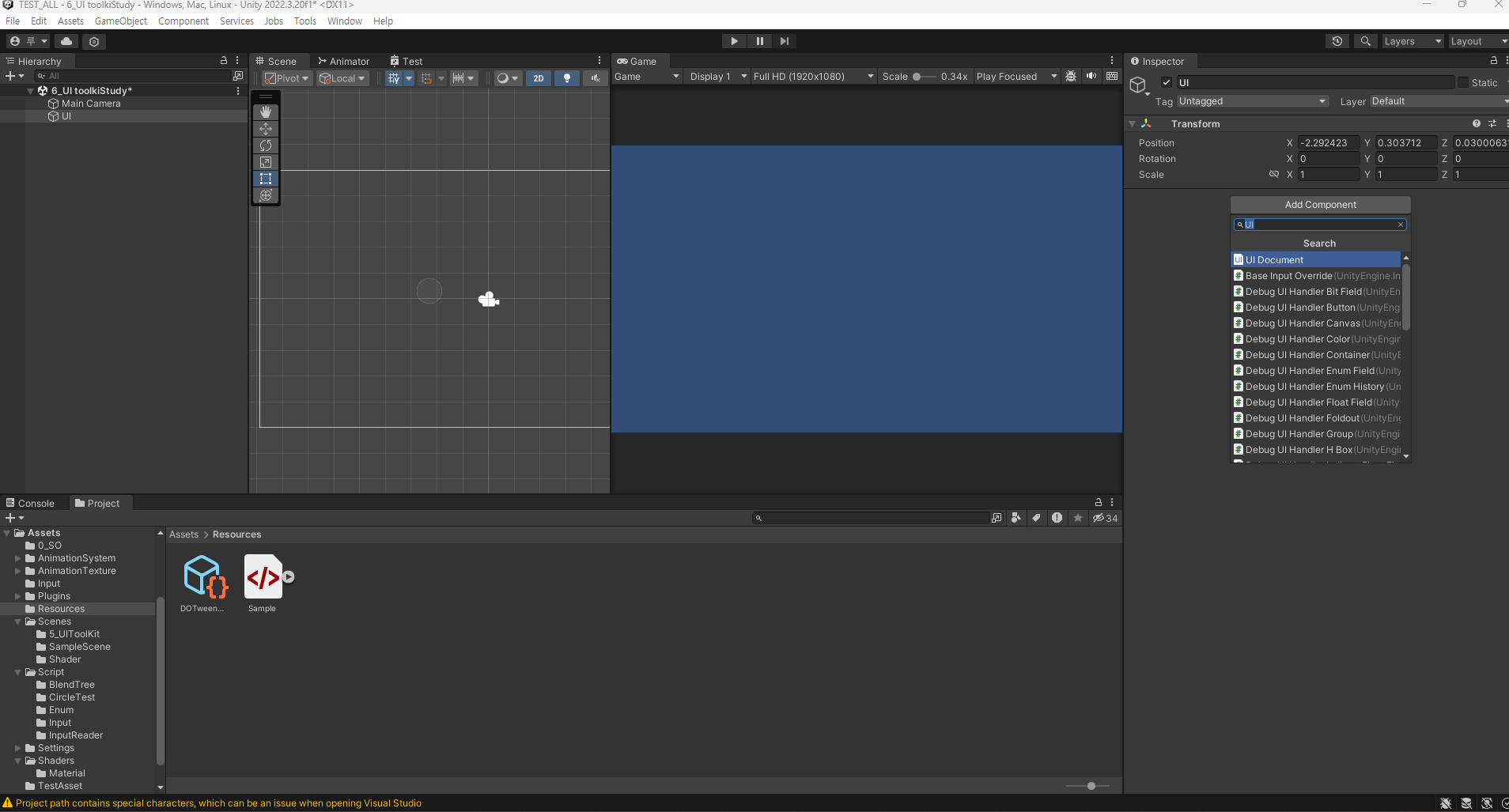The image size is (1509, 812).
Task: Open the Undo History icon
Action: [x=1337, y=41]
